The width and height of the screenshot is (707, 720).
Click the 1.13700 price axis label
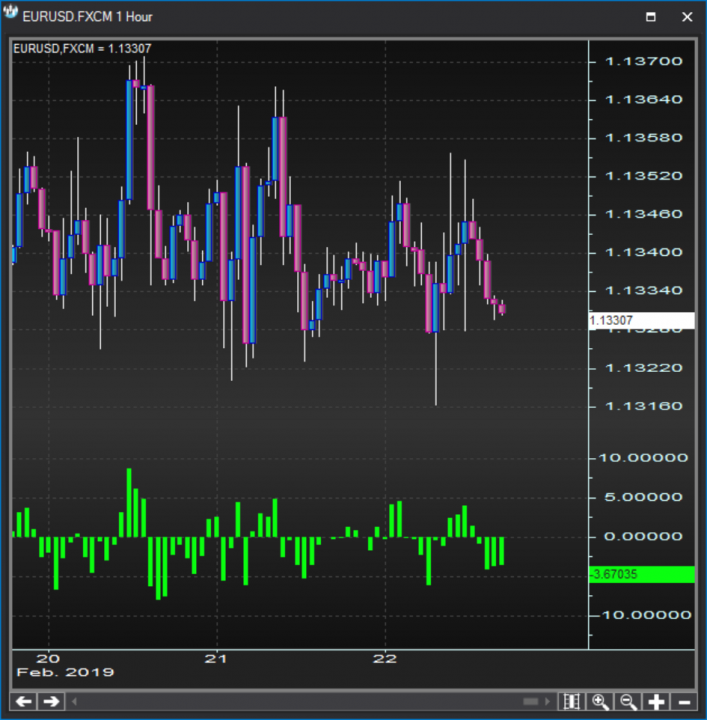(x=644, y=62)
